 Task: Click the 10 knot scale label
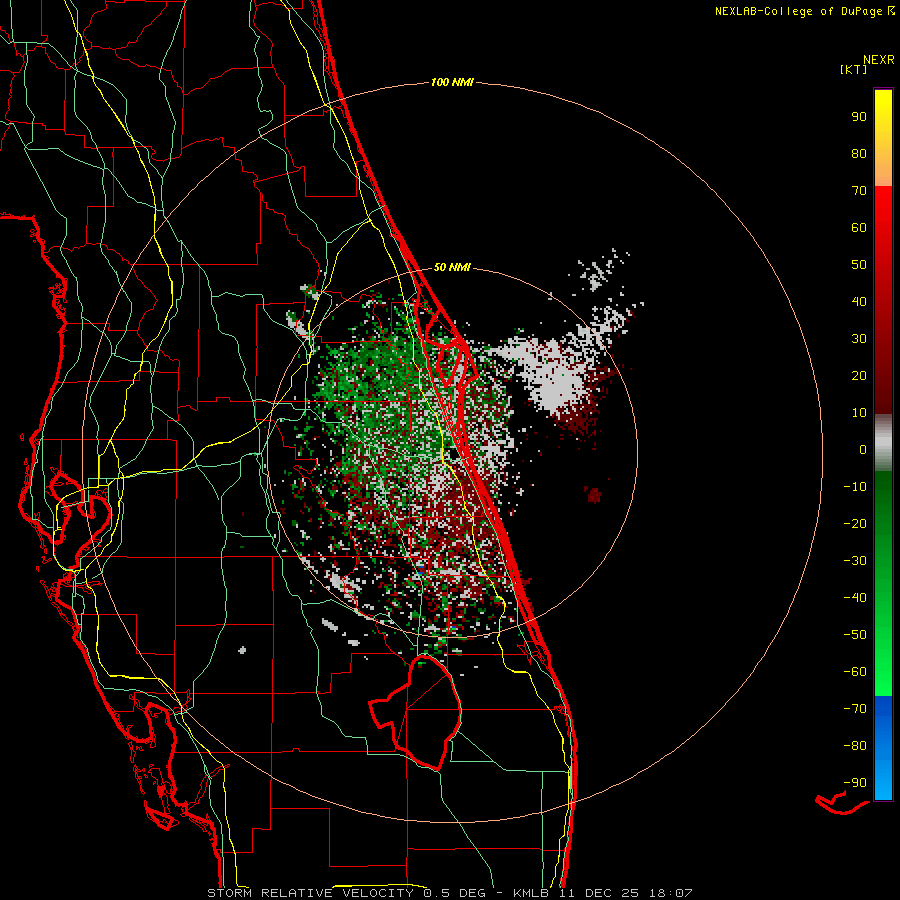[859, 412]
